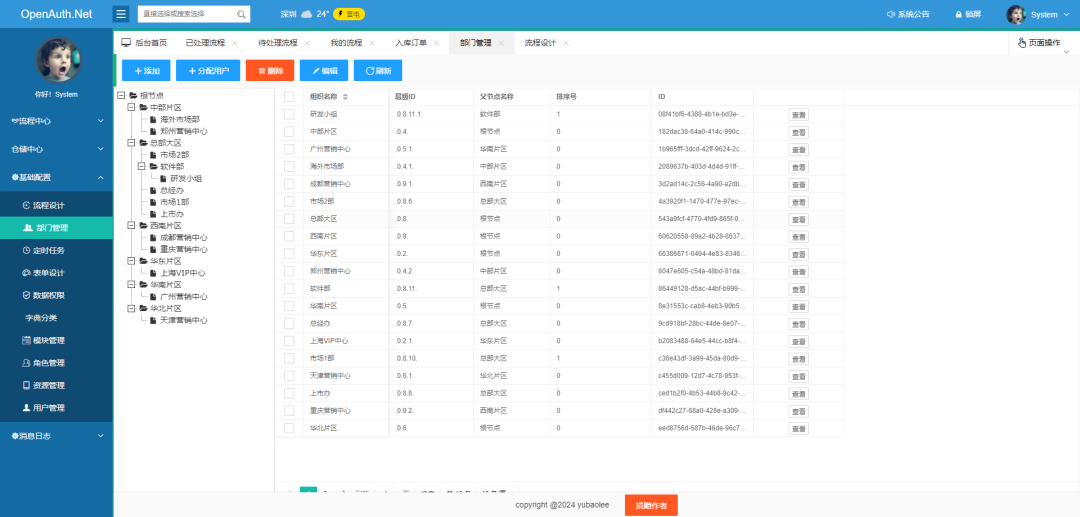
Task: Check the box for 研发小组 row
Action: point(289,115)
